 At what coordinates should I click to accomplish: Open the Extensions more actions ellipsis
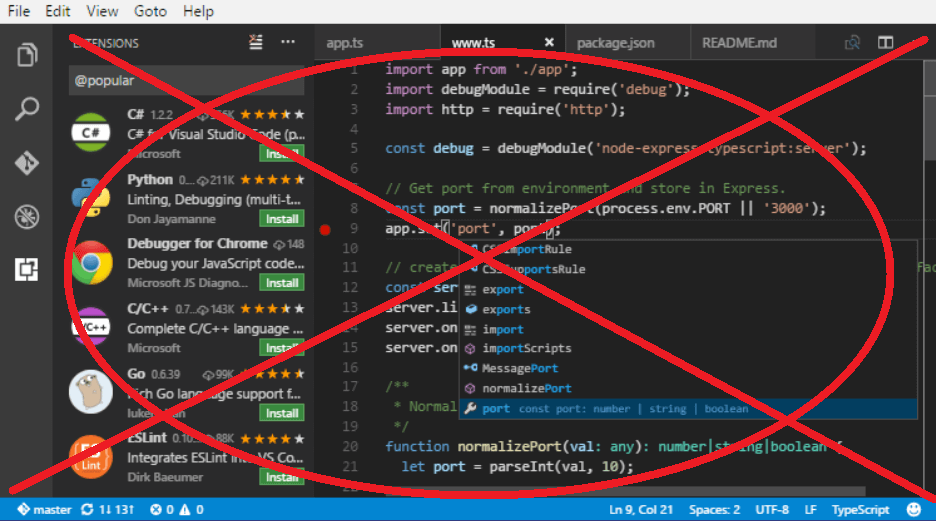point(288,42)
